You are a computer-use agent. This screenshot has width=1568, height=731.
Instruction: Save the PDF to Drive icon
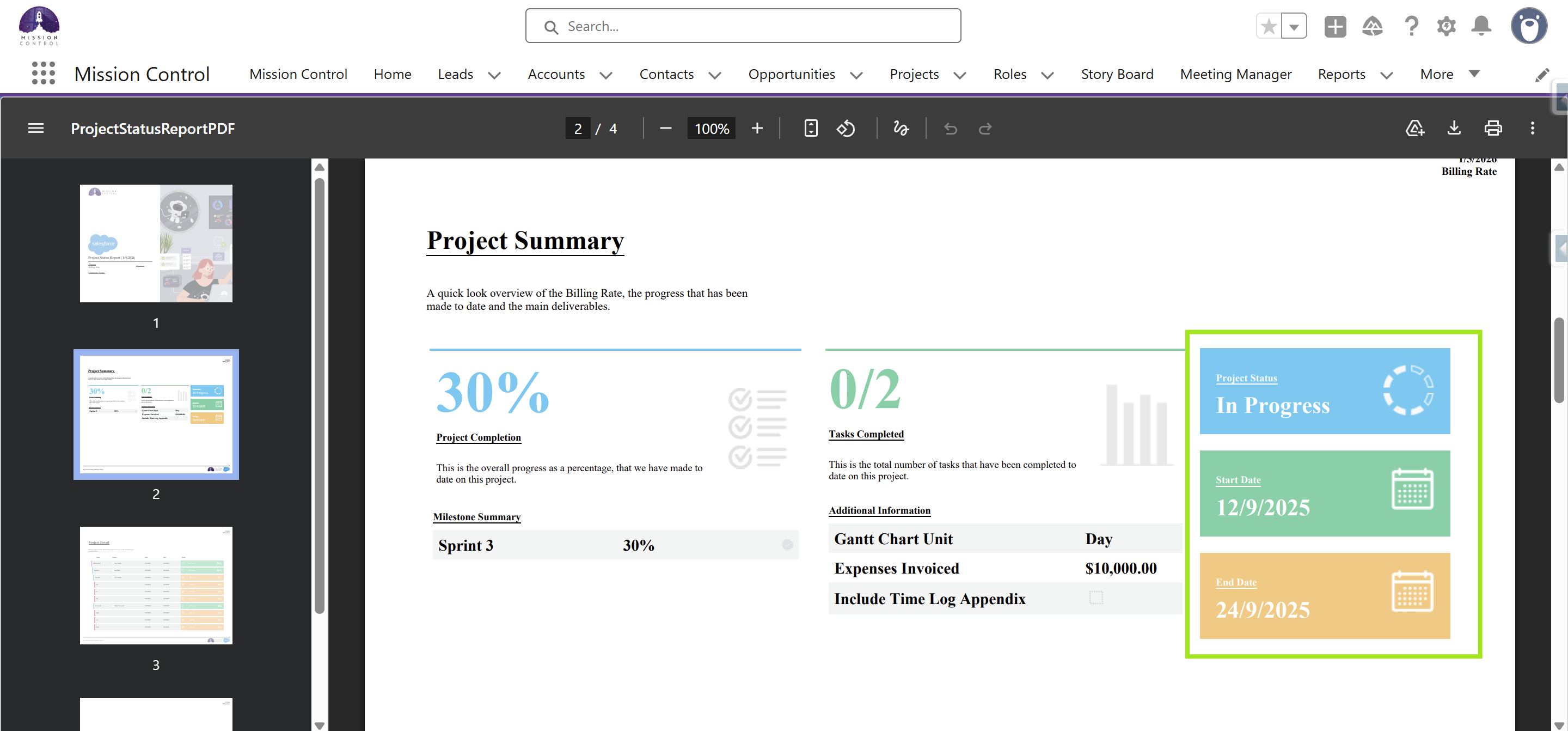[x=1414, y=129]
